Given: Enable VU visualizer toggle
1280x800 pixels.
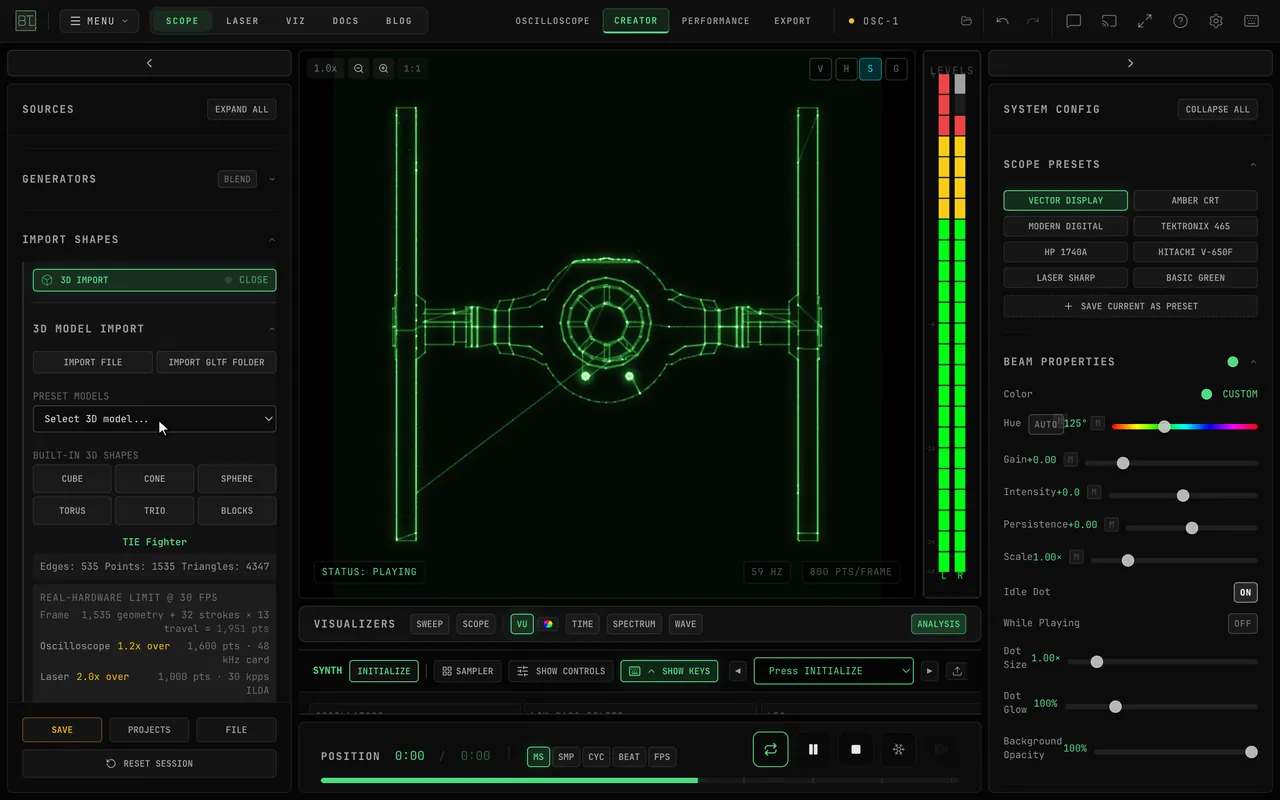Looking at the screenshot, I should click(x=522, y=624).
